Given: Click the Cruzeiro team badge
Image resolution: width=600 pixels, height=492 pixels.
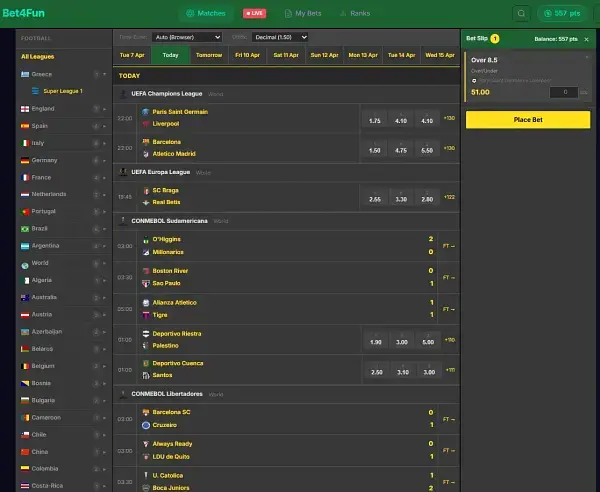Looking at the screenshot, I should [x=146, y=425].
